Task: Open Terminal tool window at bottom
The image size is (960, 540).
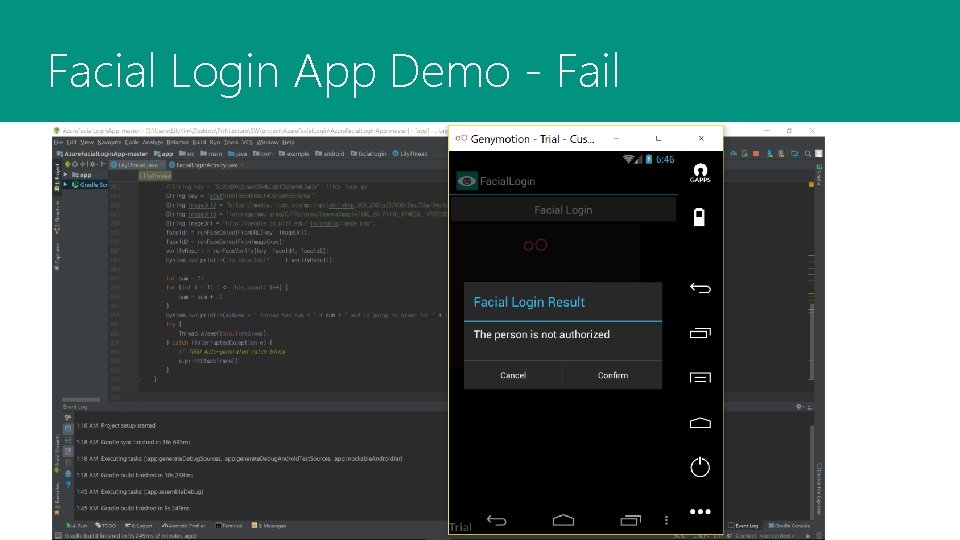Action: (x=229, y=525)
